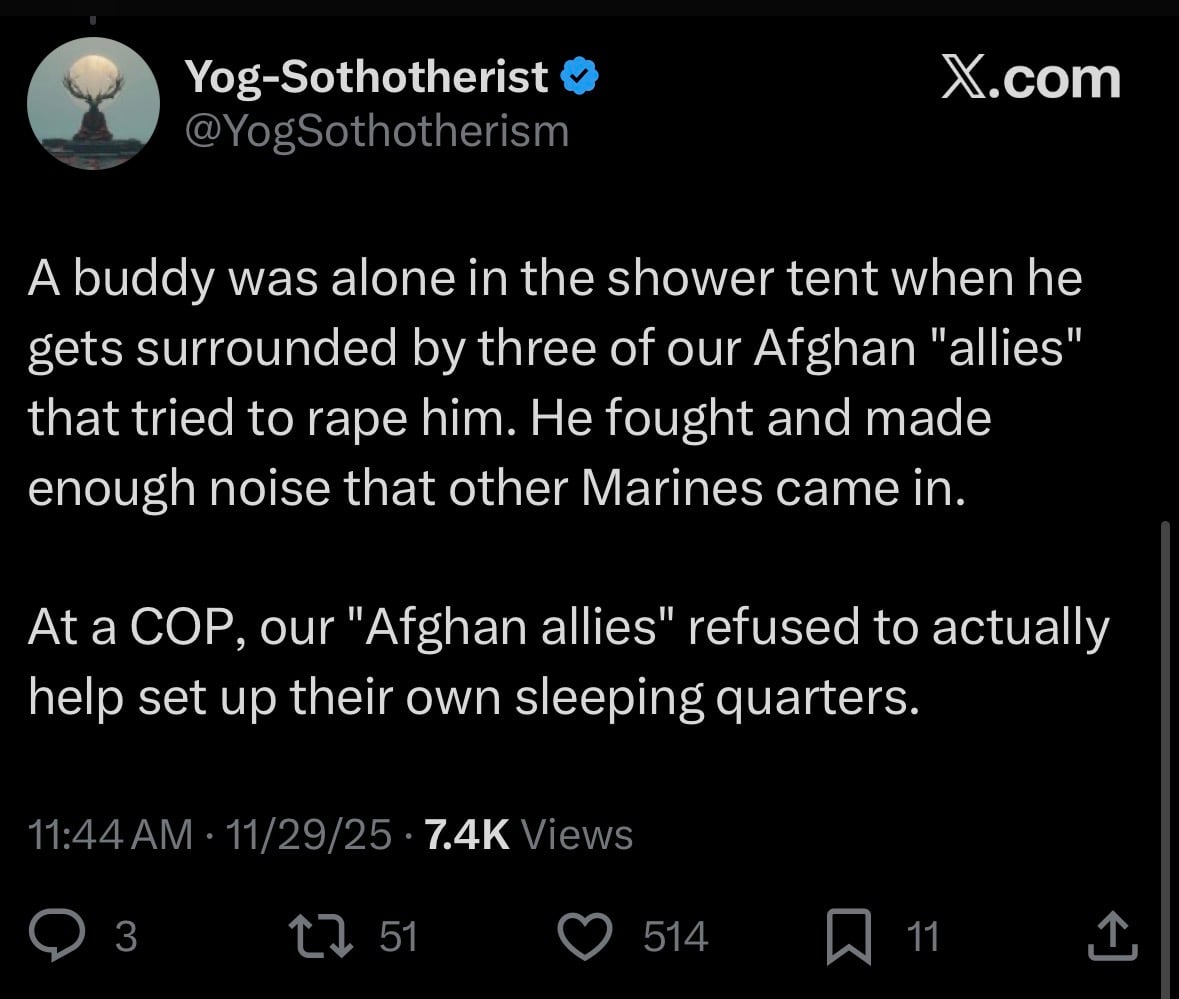The height and width of the screenshot is (999, 1179).
Task: Click the like count of 514
Action: tap(675, 937)
